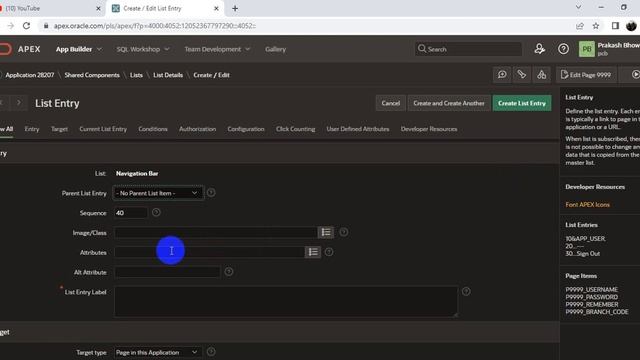This screenshot has height=360, width=640.
Task: Open the Administration user icon
Action: pos(540,49)
